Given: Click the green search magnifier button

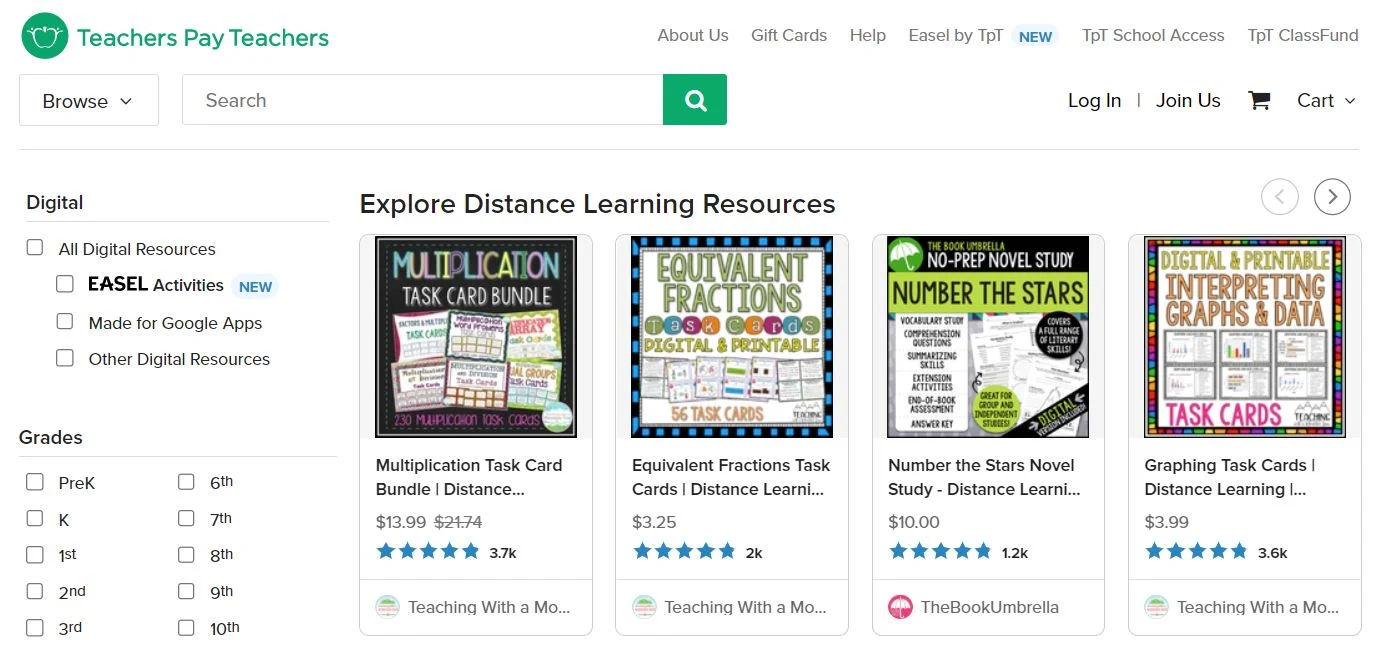Looking at the screenshot, I should tap(695, 100).
